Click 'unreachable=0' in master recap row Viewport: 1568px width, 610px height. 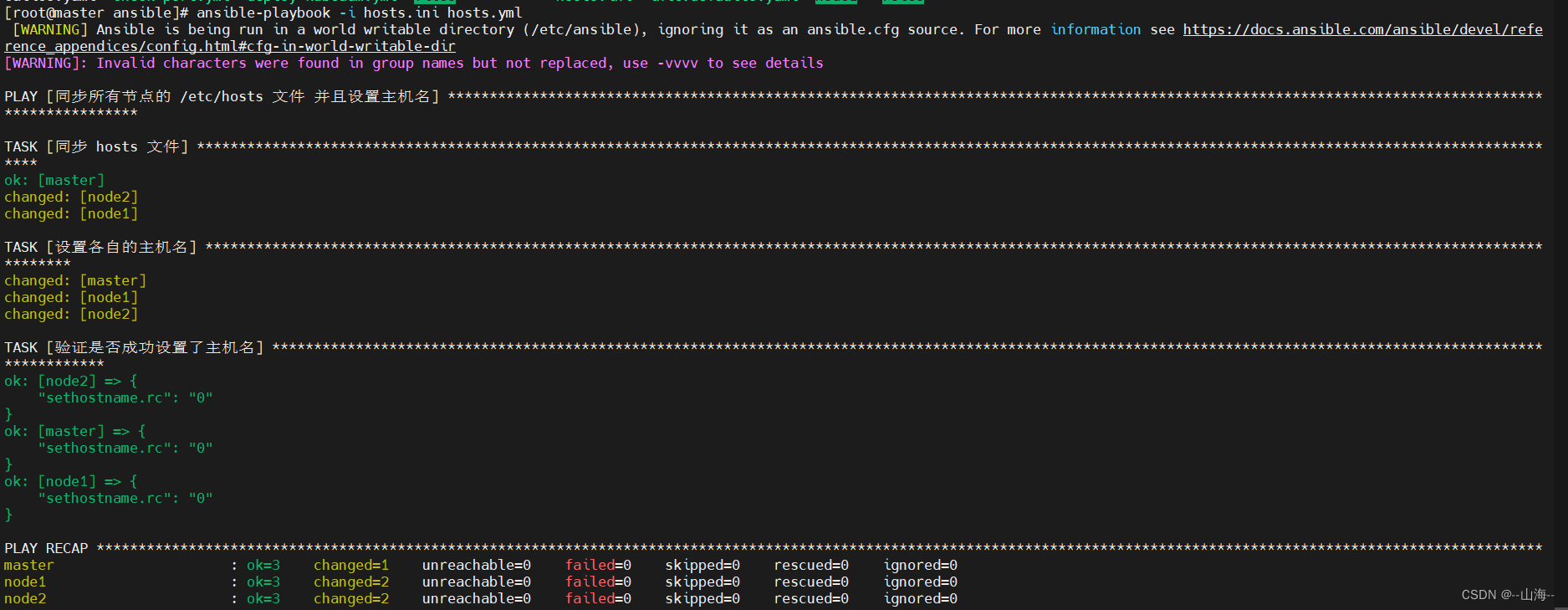[477, 566]
